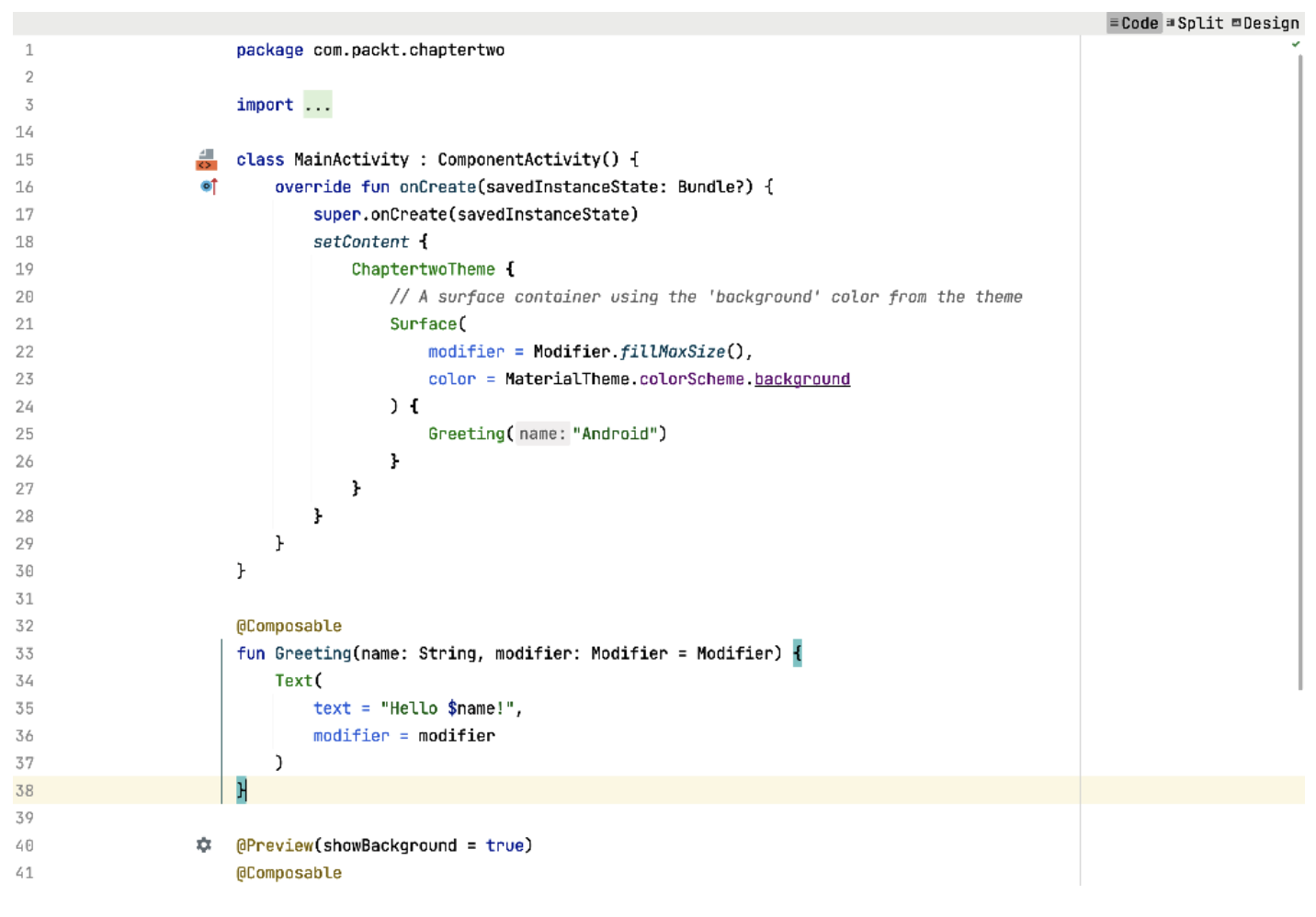The image size is (1316, 917).
Task: Open the Preview gear icon in gutter
Action: click(x=204, y=844)
